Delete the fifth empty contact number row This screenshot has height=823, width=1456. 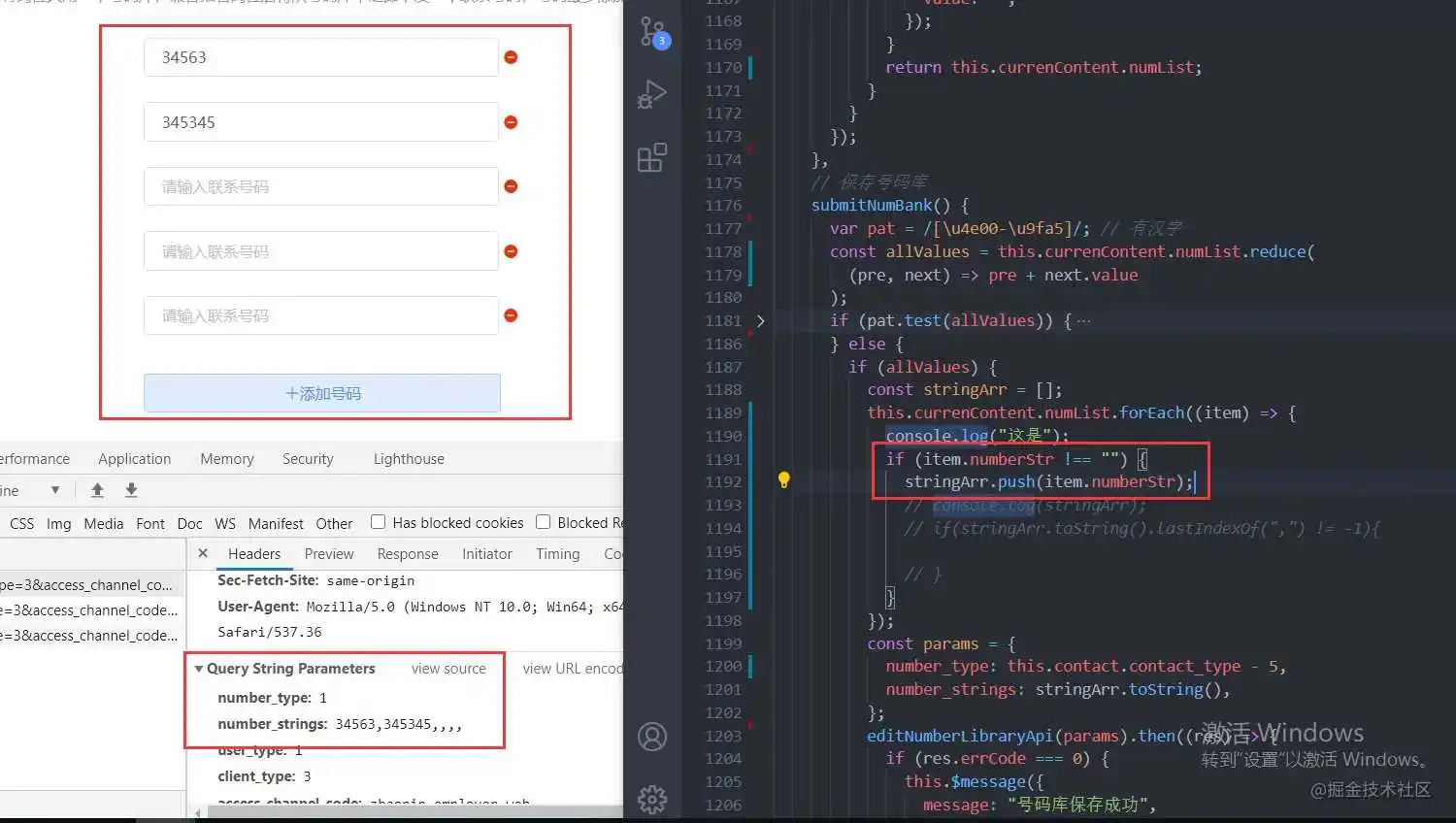[x=511, y=315]
